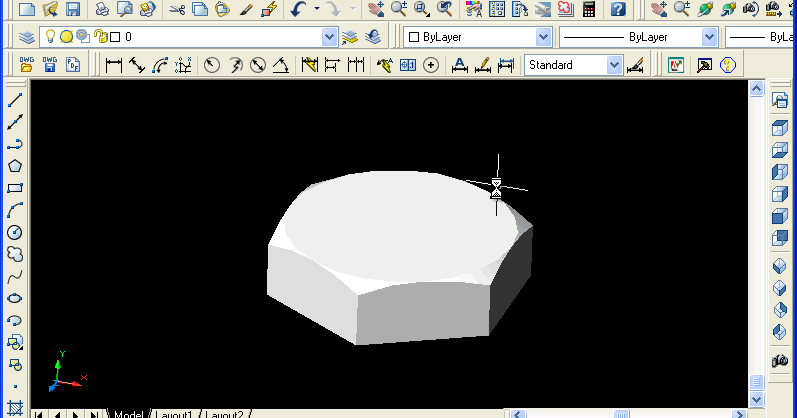Image resolution: width=797 pixels, height=418 pixels.
Task: Switch to SW Isometric view
Action: click(780, 266)
